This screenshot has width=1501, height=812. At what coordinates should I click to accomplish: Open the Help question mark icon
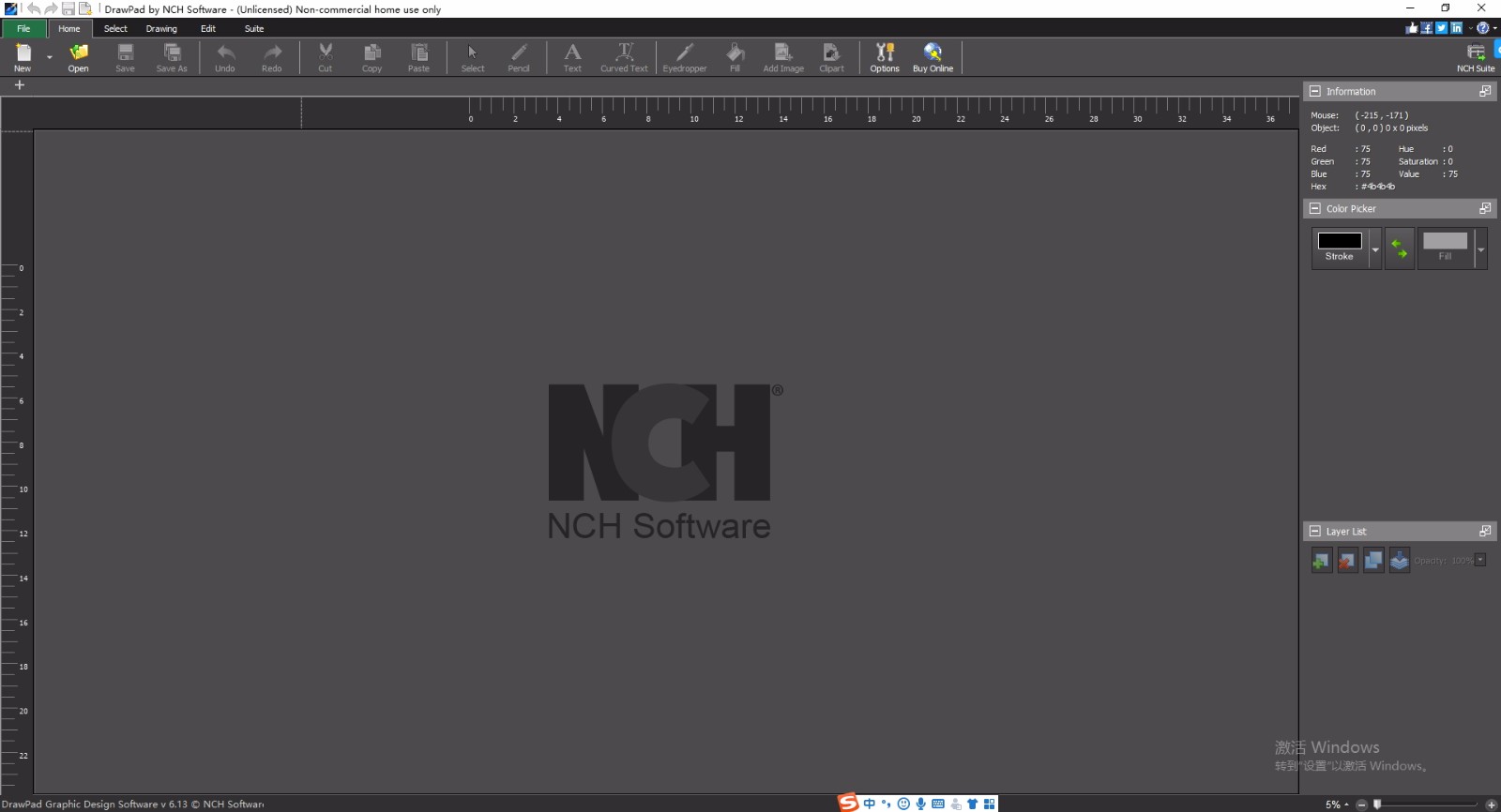pyautogui.click(x=1482, y=28)
